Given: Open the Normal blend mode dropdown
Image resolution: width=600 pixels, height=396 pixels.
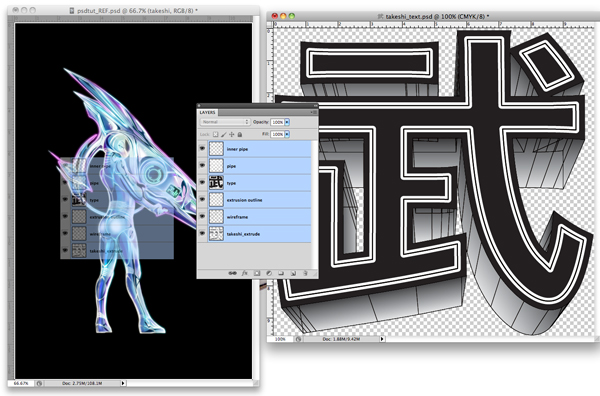Looking at the screenshot, I should coord(225,122).
